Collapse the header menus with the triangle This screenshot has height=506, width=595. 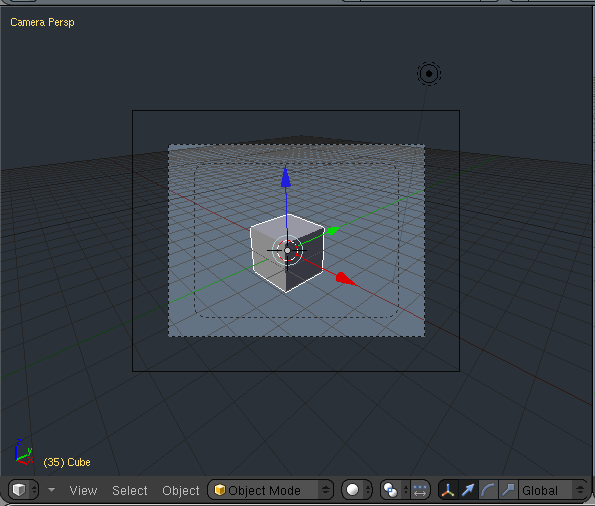click(x=52, y=490)
